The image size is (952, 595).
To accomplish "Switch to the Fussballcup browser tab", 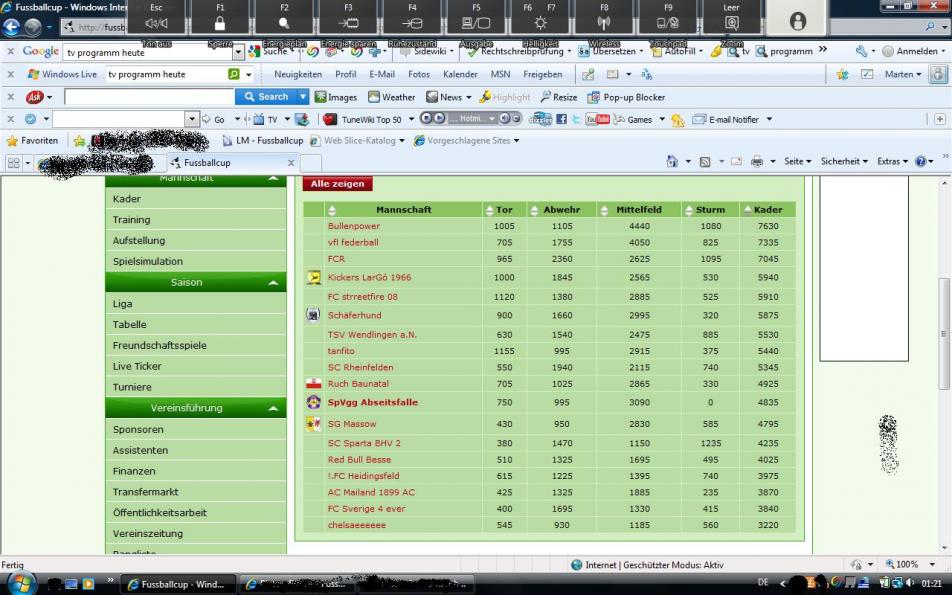I will coord(232,163).
